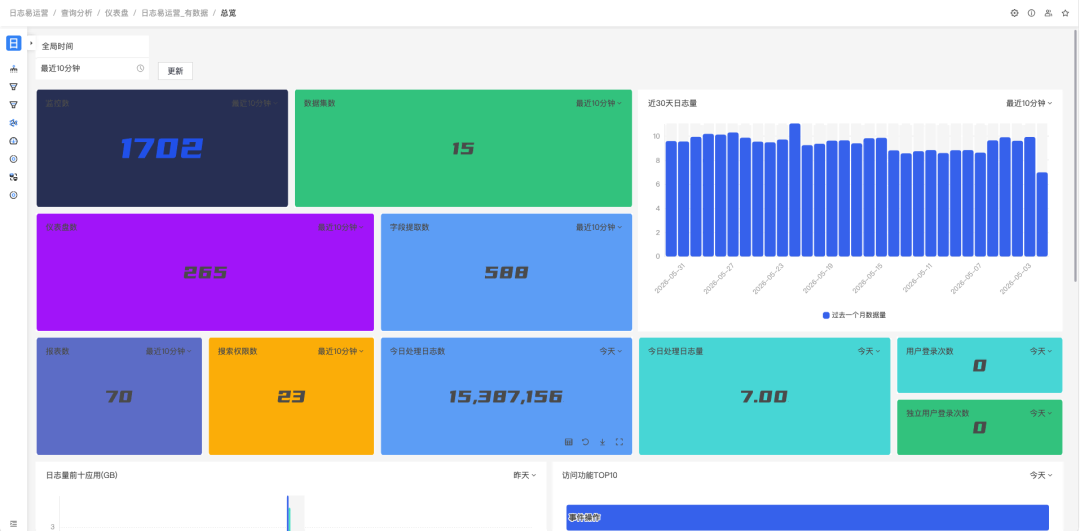The height and width of the screenshot is (531, 1080).
Task: Go to 日志易运营 breadcrumb
Action: point(28,13)
